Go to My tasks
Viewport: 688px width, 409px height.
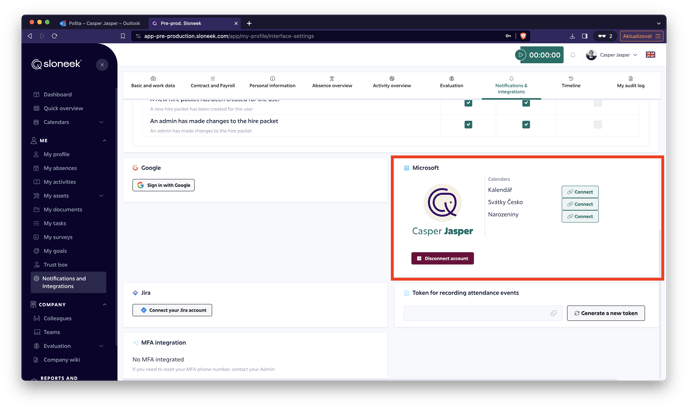coord(54,223)
